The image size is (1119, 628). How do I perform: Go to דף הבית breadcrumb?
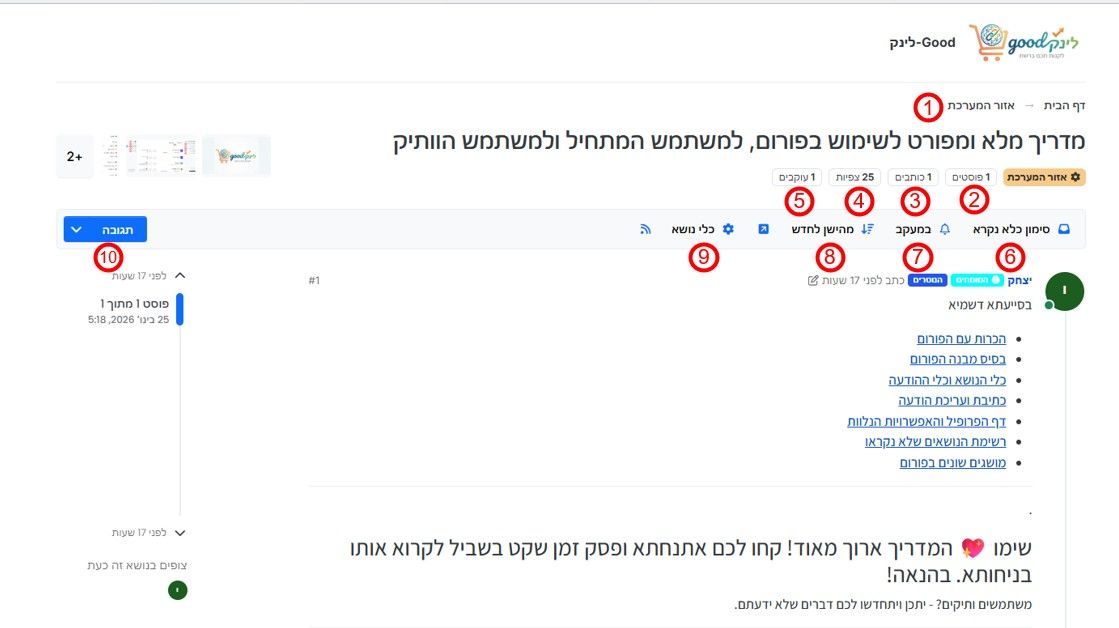pyautogui.click(x=1064, y=106)
